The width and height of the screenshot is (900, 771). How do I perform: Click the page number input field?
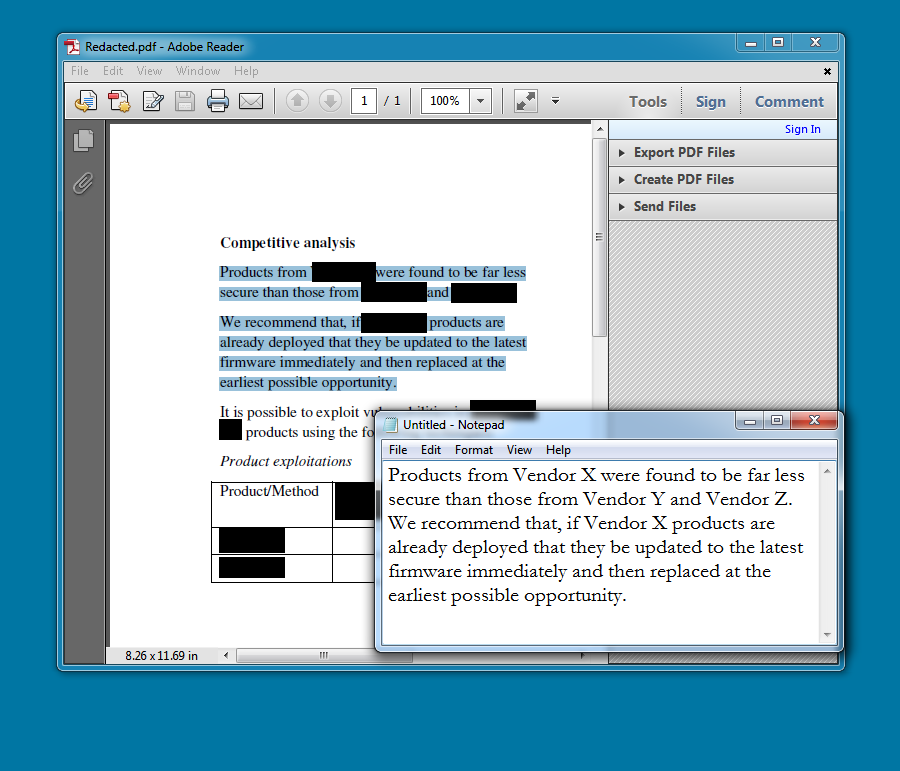[364, 102]
